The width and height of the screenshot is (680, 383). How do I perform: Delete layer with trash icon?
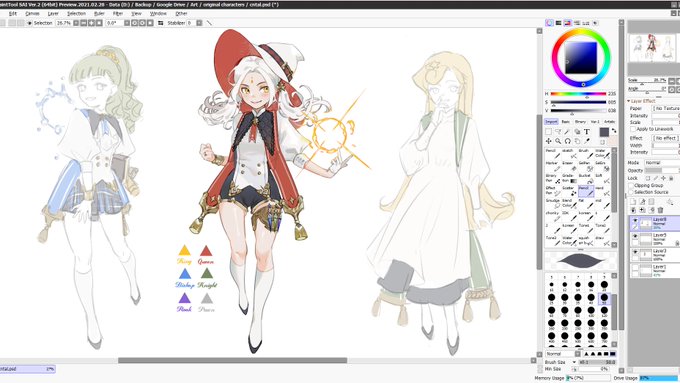click(x=660, y=210)
